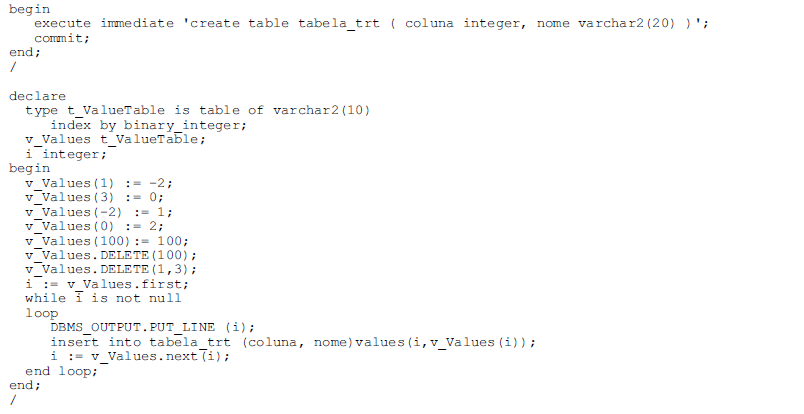Click the 'i integer;' declaration line
Viewport: 804px width, 414px height.
point(66,154)
